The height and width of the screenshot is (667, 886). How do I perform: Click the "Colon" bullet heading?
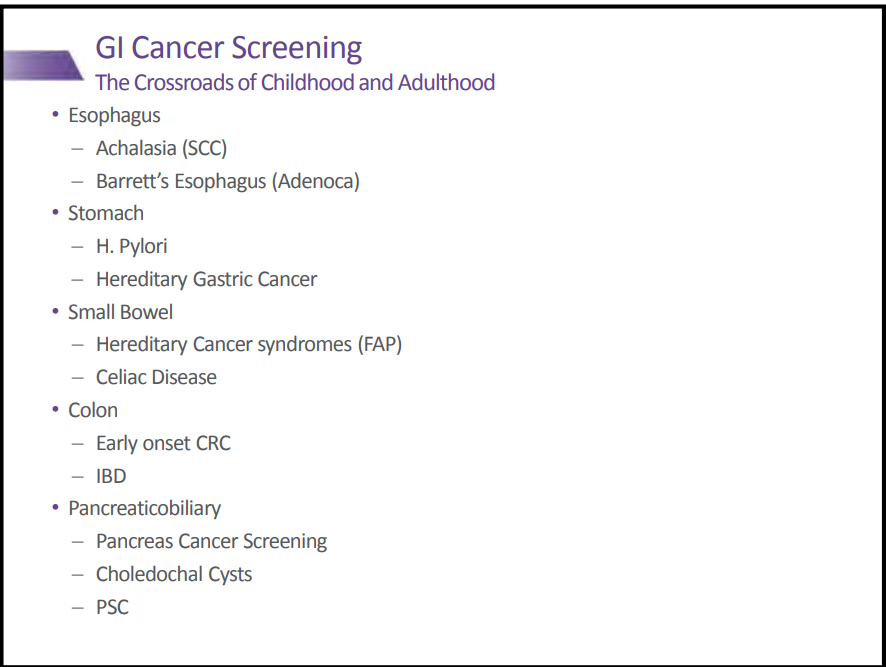click(93, 410)
